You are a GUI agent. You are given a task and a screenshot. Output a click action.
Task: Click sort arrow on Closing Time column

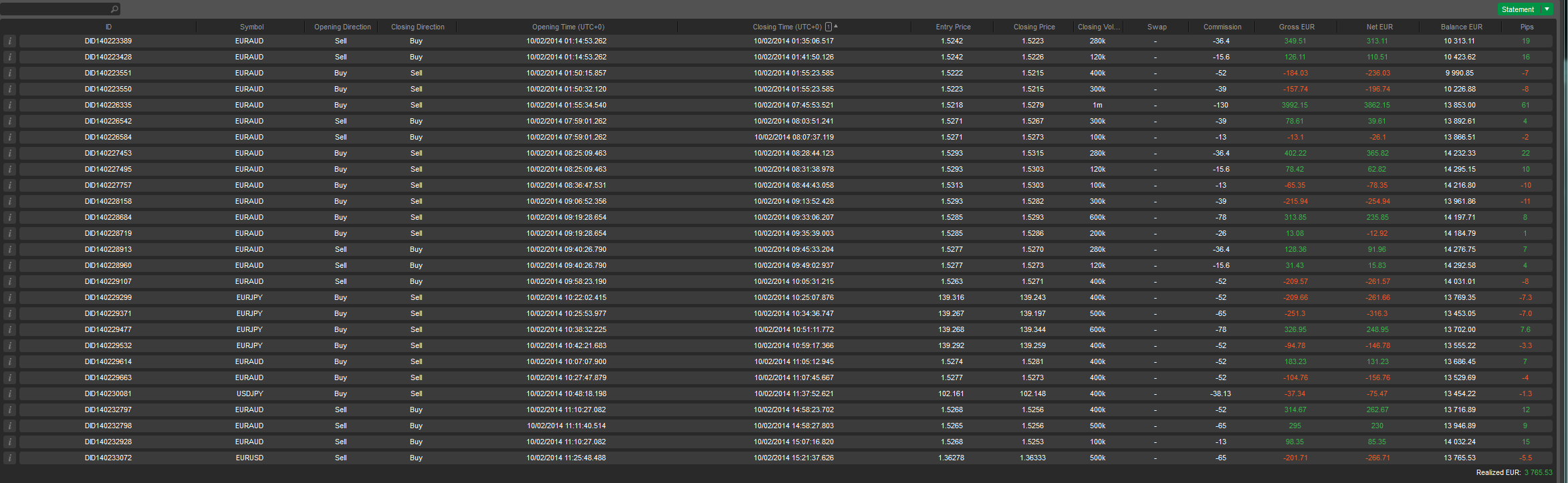836,27
